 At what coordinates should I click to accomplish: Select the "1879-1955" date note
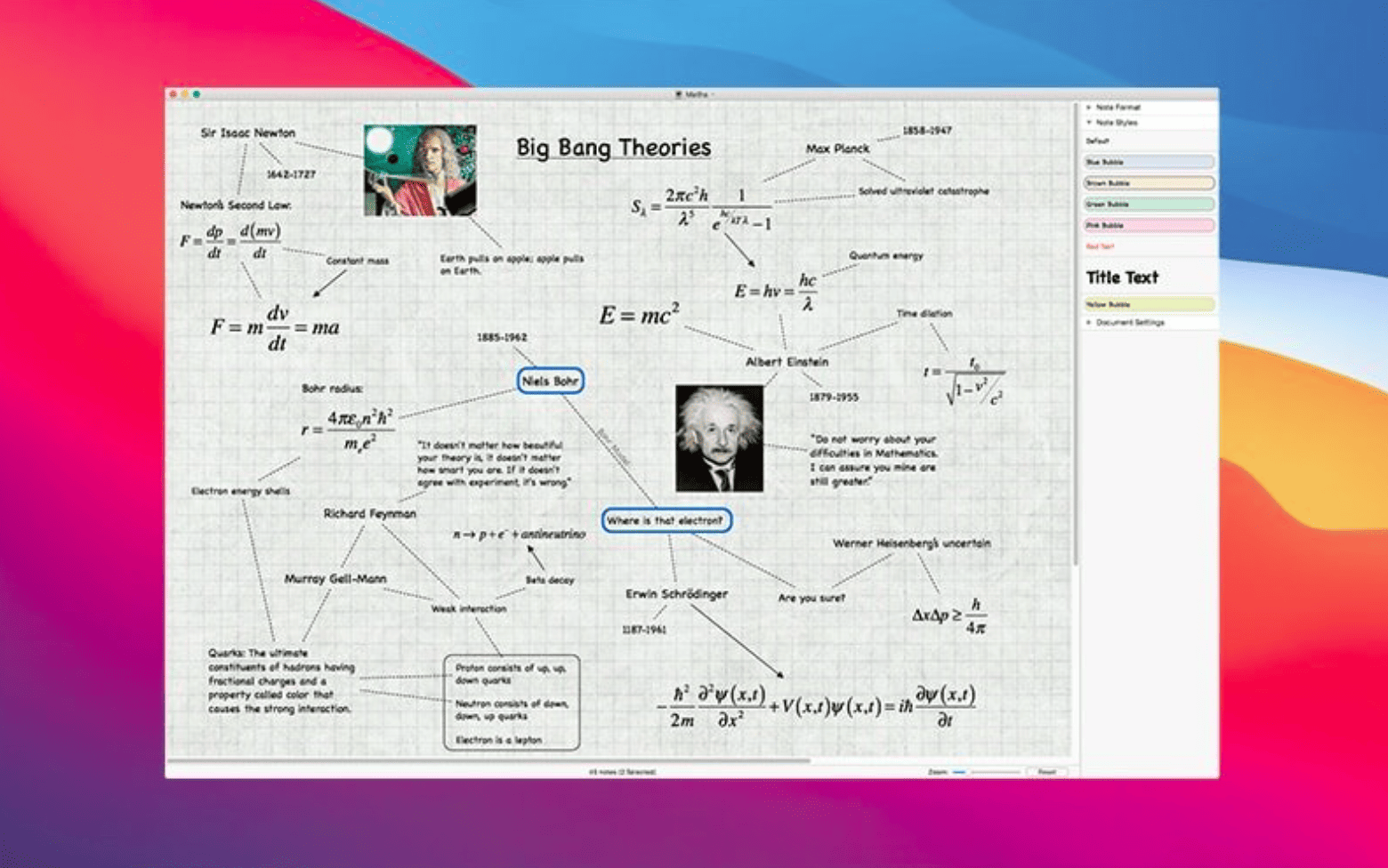click(x=834, y=397)
